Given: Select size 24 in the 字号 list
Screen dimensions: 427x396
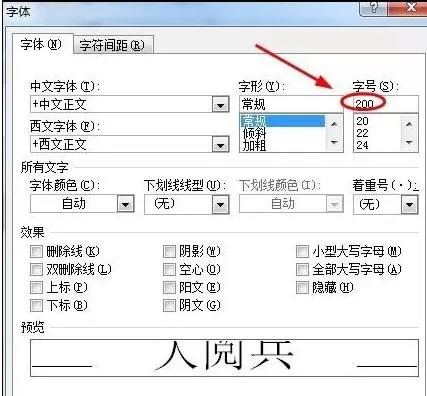Looking at the screenshot, I should click(377, 145).
